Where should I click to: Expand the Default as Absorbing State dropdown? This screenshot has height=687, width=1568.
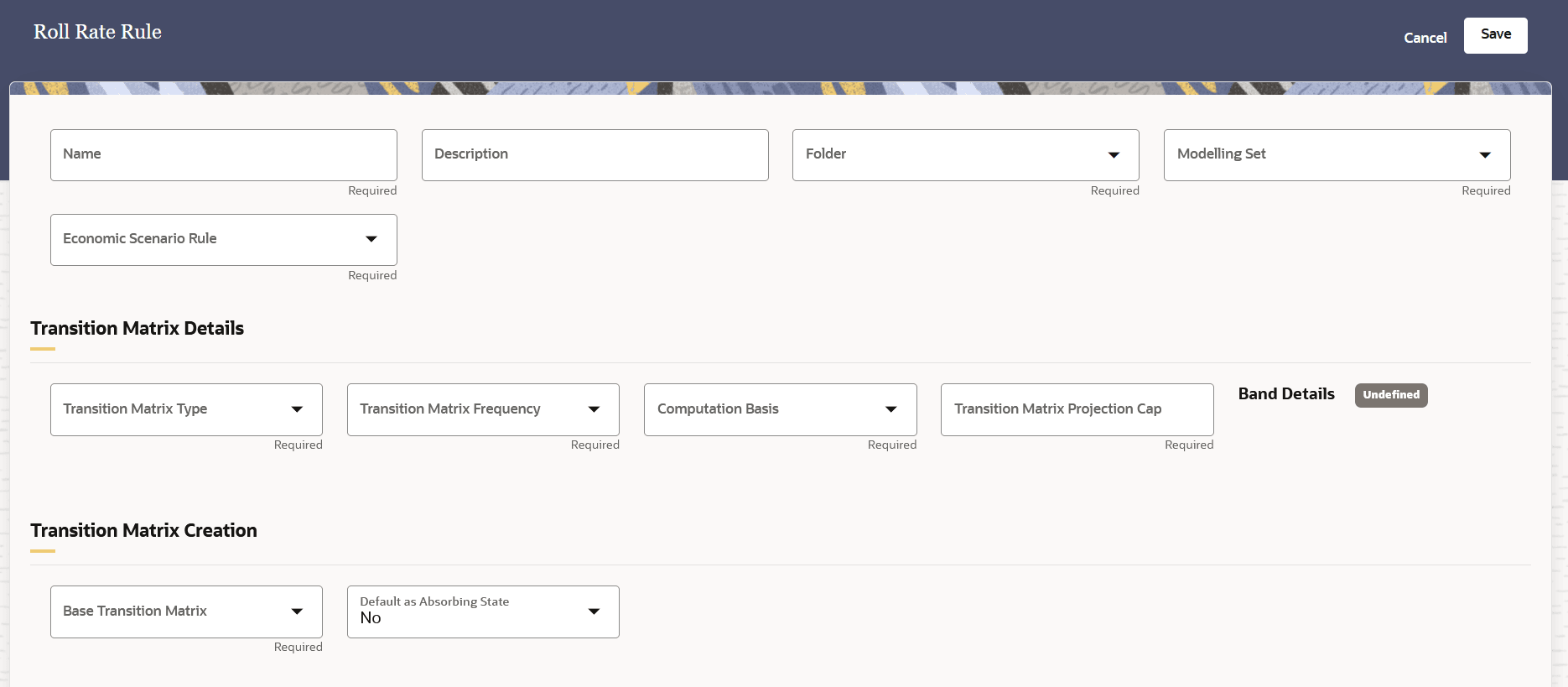(483, 612)
